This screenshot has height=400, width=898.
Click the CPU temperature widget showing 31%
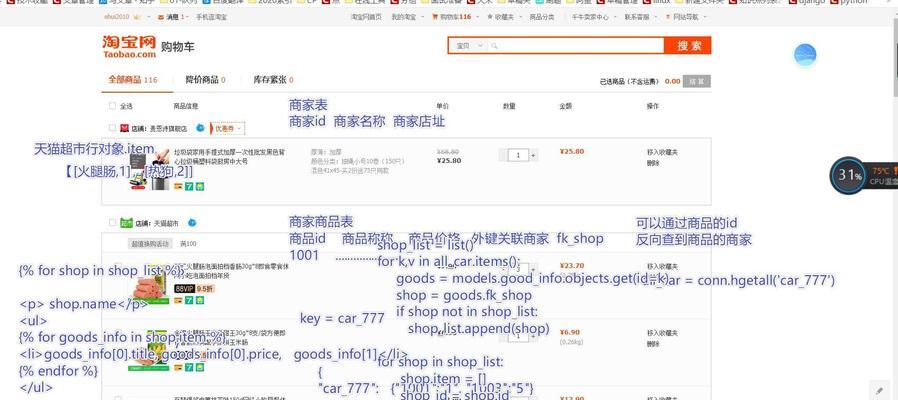point(863,175)
